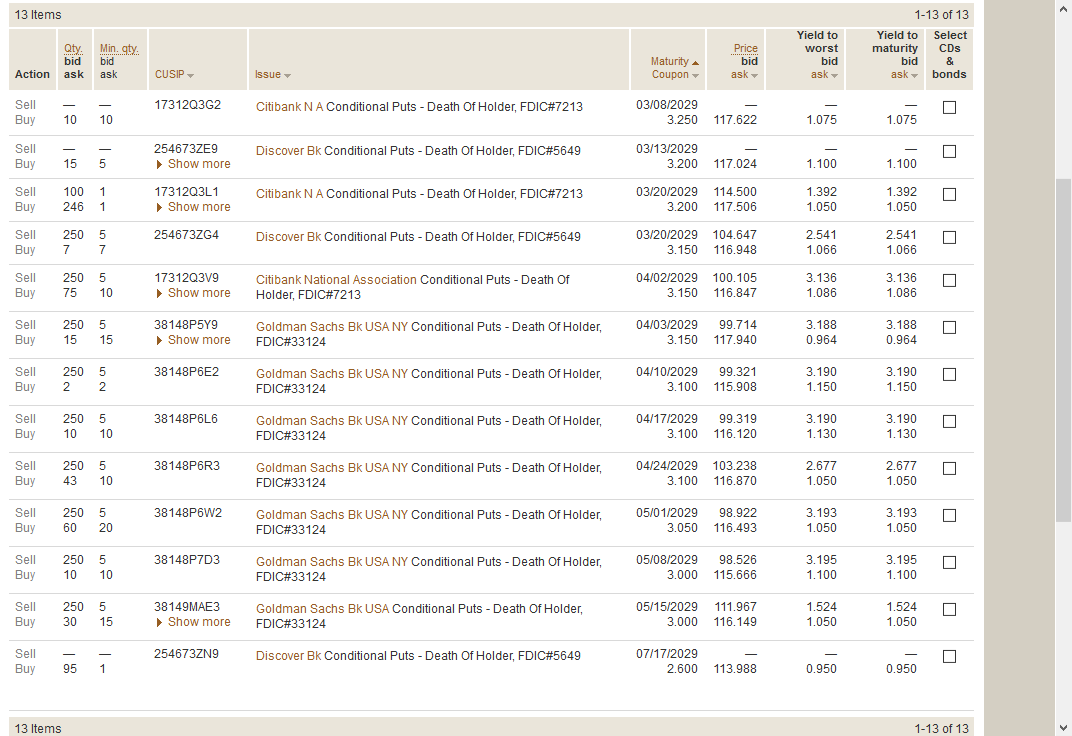Tick the checkbox for CUSIP 38148P6R3
Image resolution: width=1072 pixels, height=736 pixels.
coord(949,469)
